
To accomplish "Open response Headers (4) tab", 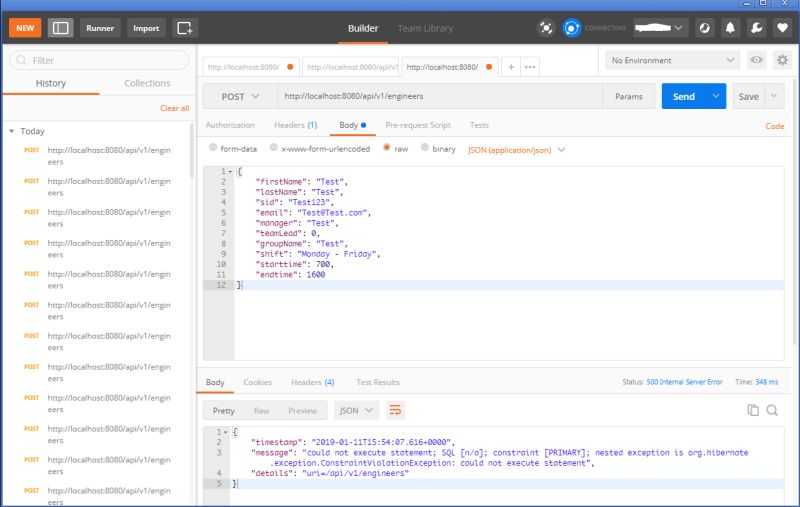I will 312,382.
